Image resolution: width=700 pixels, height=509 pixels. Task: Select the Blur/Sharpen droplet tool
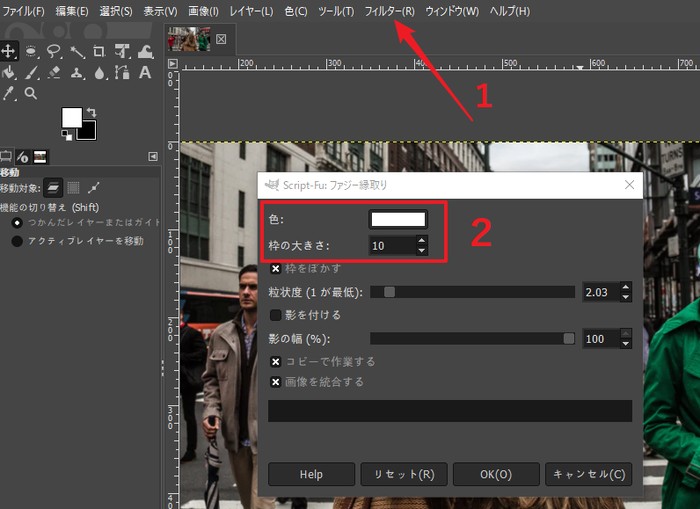[100, 72]
